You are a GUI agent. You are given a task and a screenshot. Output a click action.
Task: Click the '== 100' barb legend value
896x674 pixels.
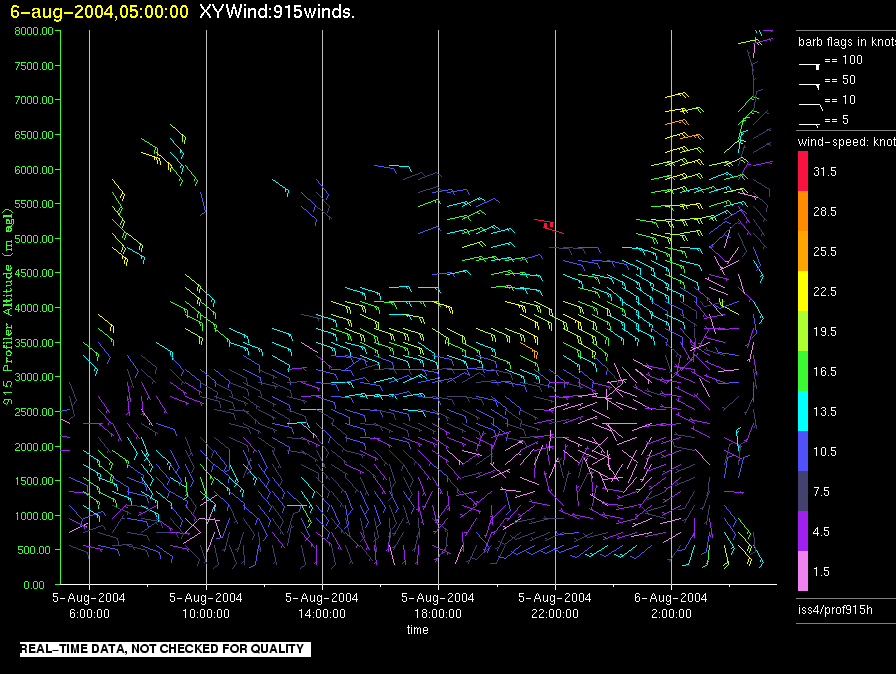[x=843, y=60]
